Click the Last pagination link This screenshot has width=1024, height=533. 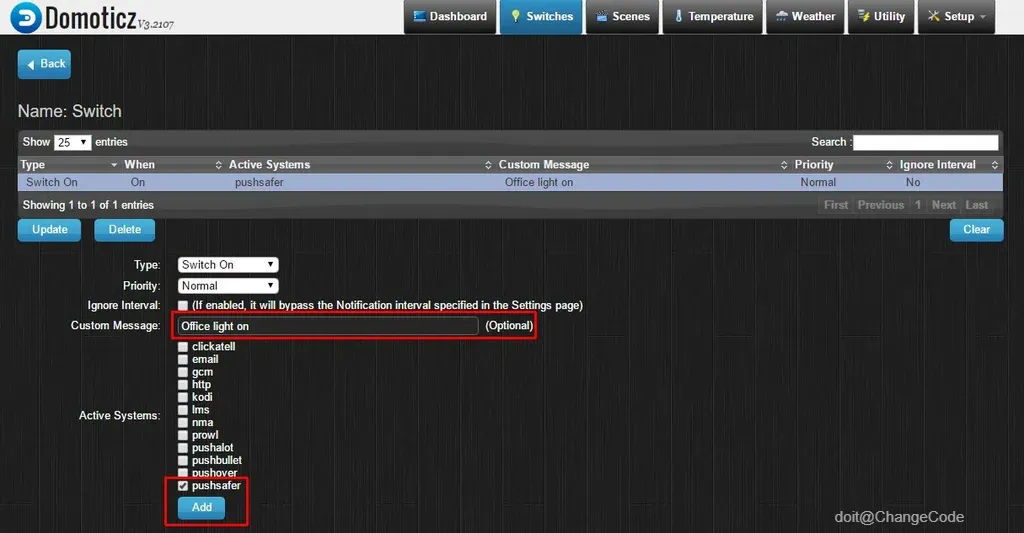[977, 205]
